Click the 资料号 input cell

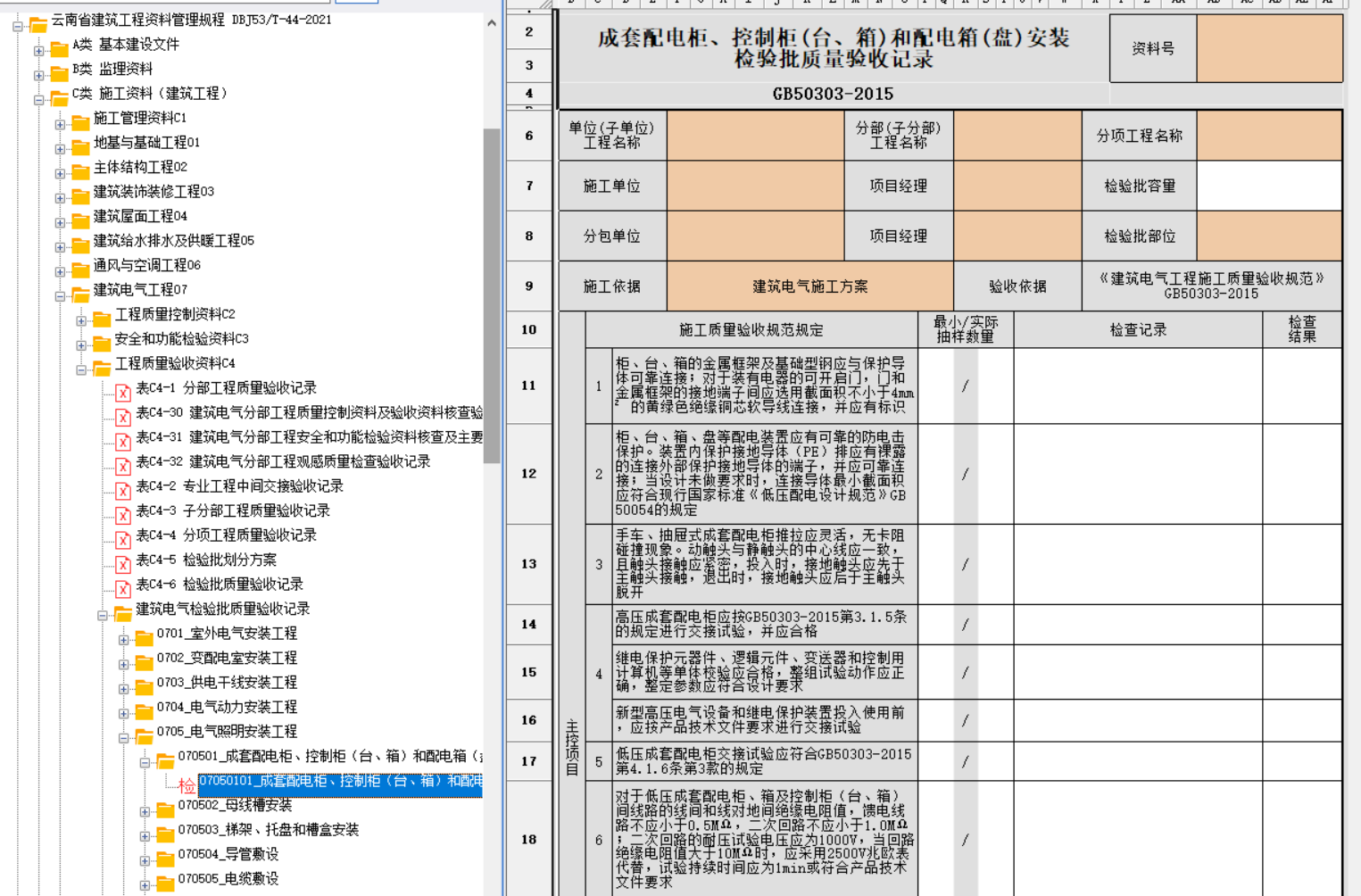pyautogui.click(x=1269, y=48)
